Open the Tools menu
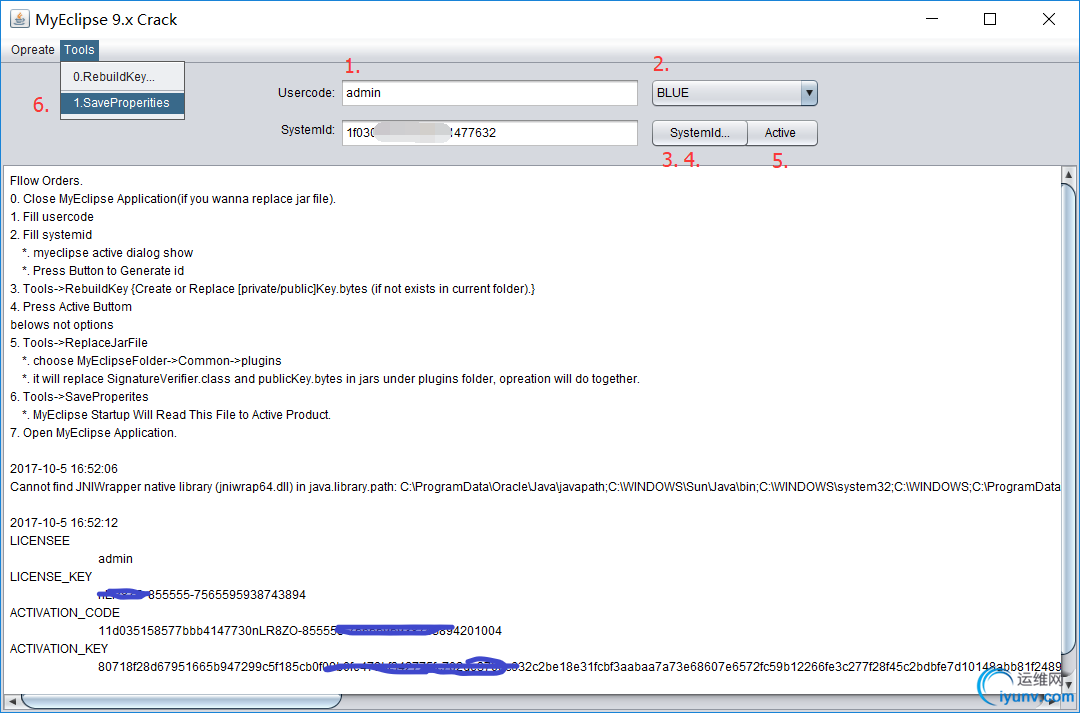1080x713 pixels. tap(79, 50)
